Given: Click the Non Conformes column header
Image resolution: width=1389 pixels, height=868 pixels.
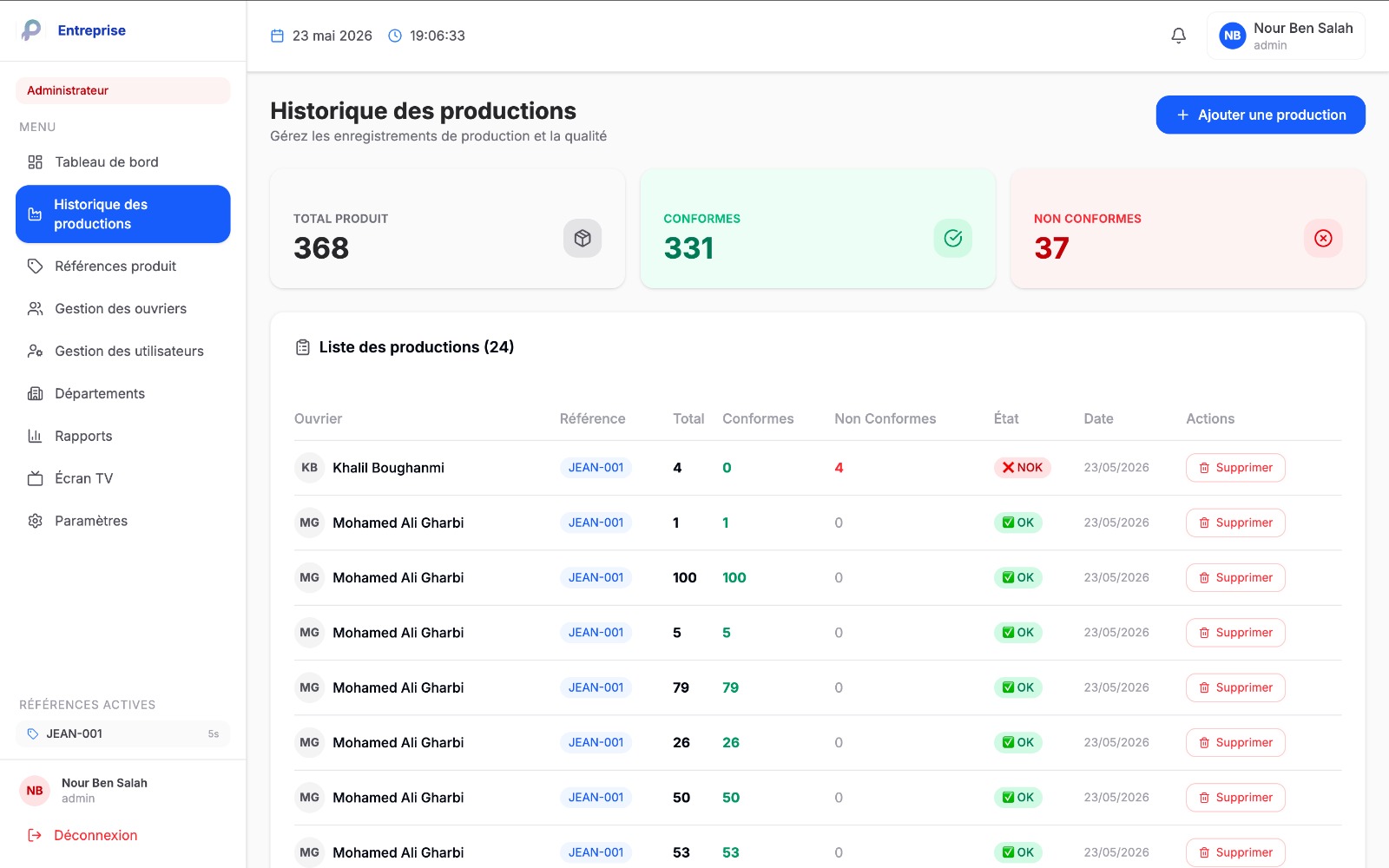Looking at the screenshot, I should click(885, 418).
